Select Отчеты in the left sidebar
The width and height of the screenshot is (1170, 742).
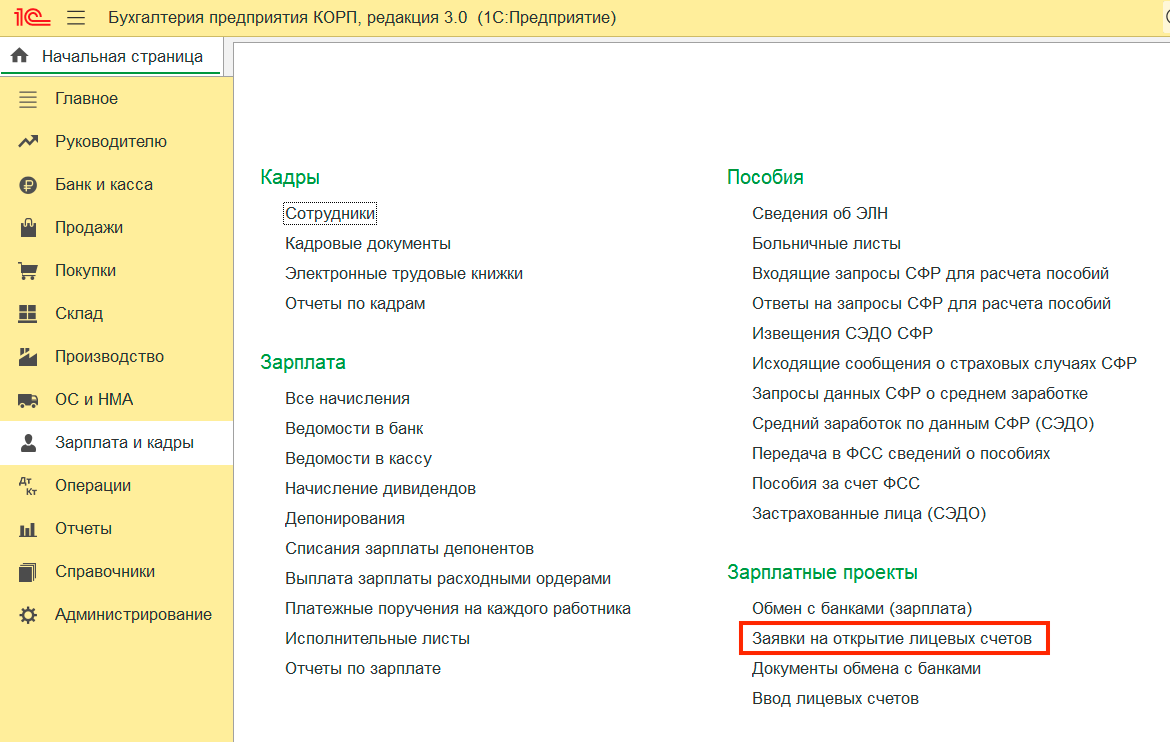pos(83,529)
